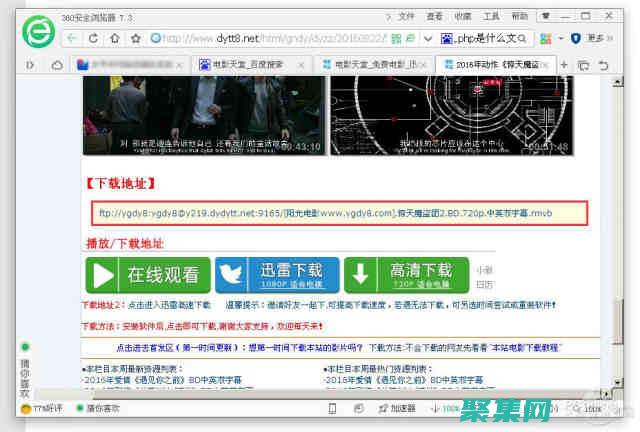Open the colorful apps grid icon
This screenshot has width=640, height=432.
coord(545,39)
